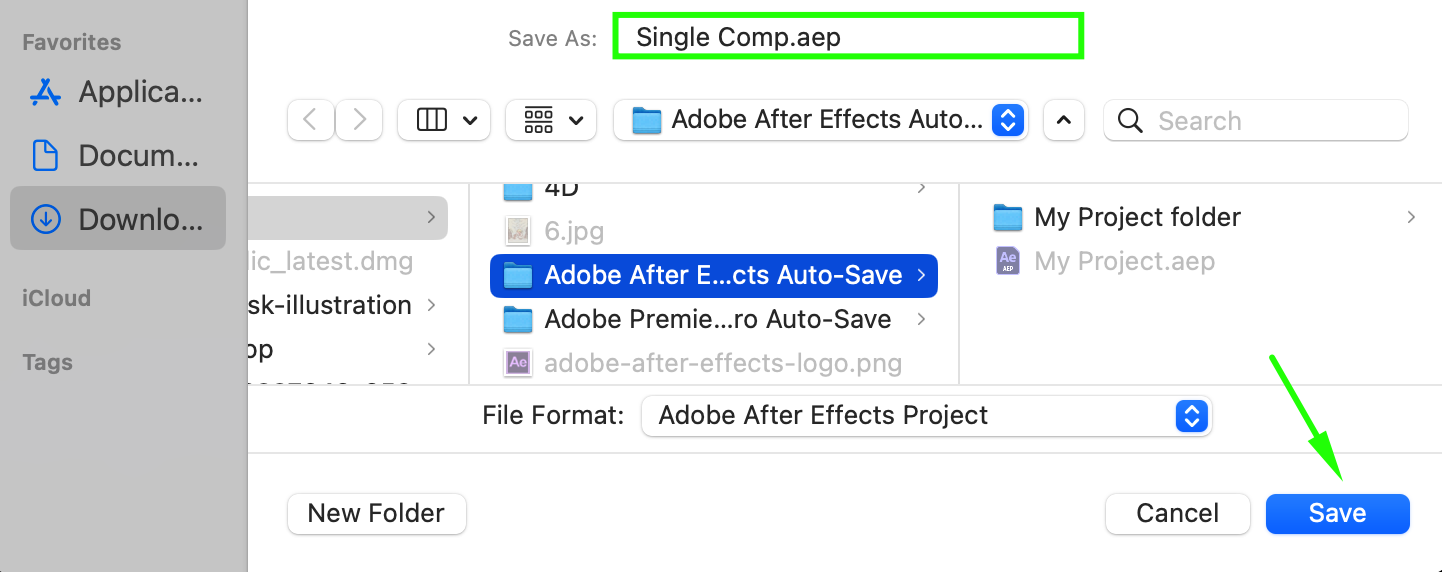Open Documents in Favorites sidebar

pos(118,155)
